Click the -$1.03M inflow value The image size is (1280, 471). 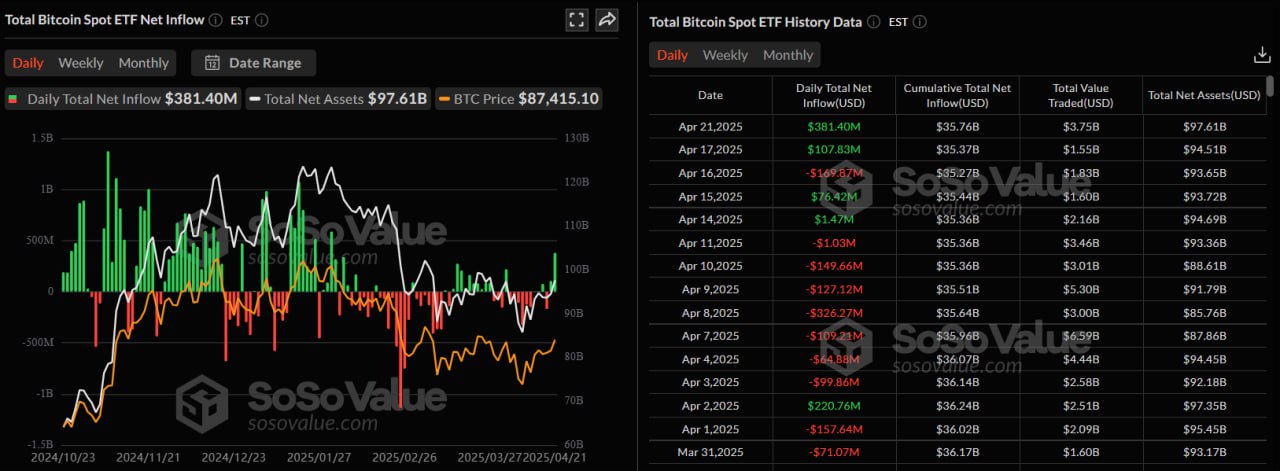[833, 243]
